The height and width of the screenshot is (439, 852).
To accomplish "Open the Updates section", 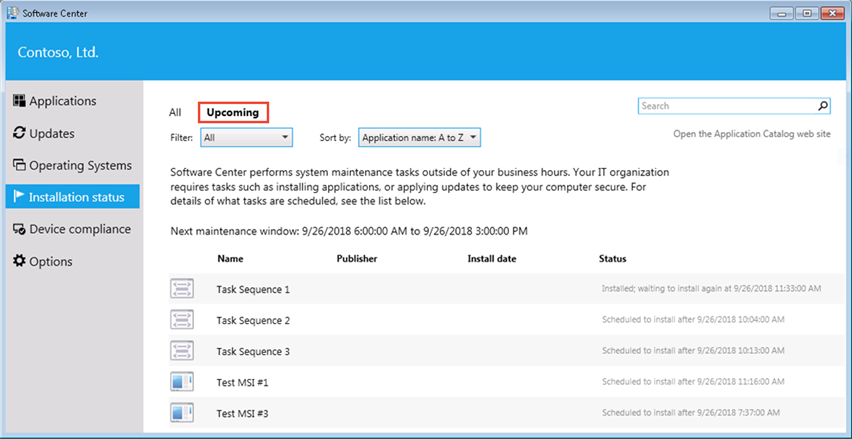I will (72, 133).
